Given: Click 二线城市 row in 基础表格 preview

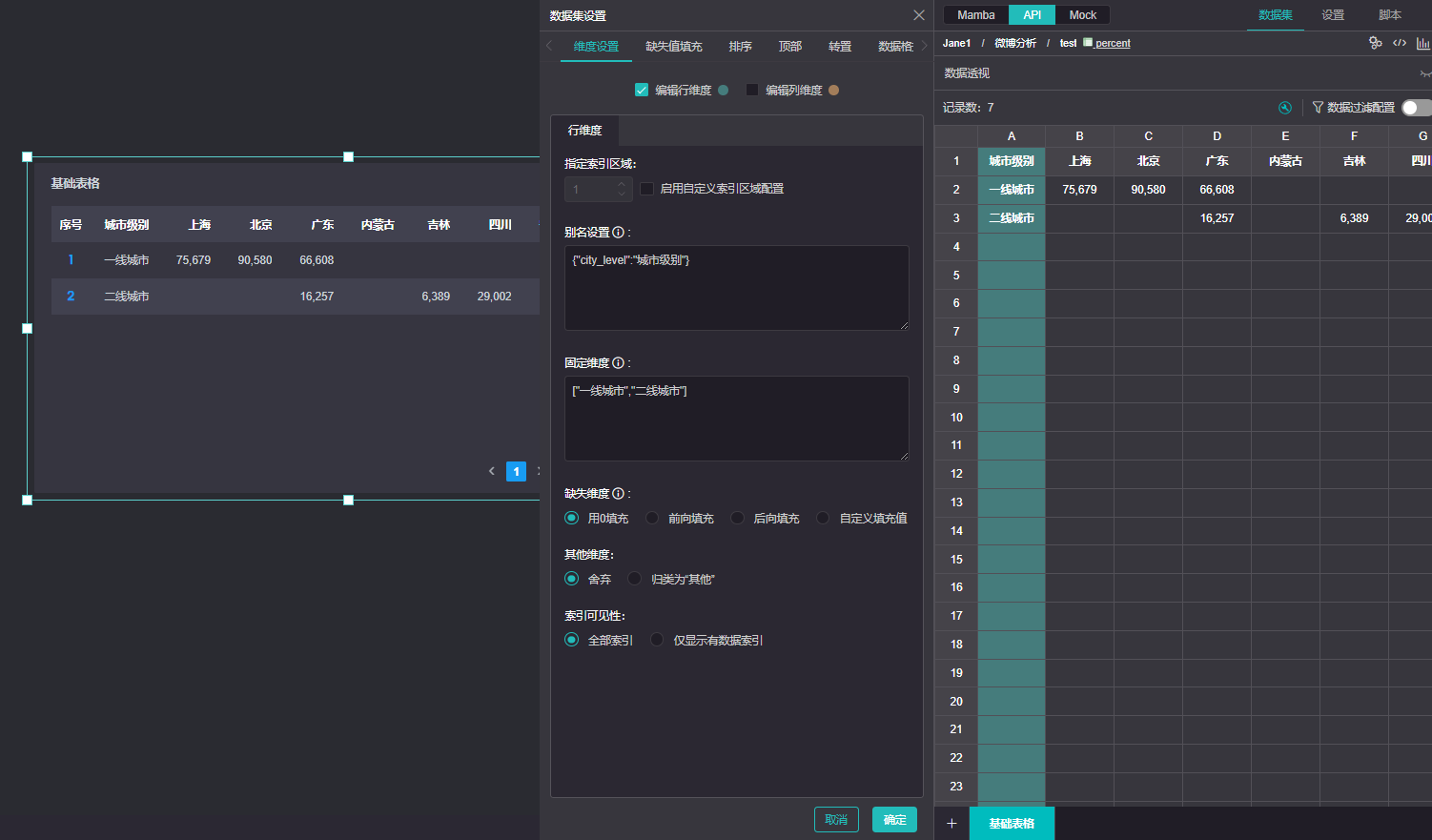Looking at the screenshot, I should click(x=296, y=297).
